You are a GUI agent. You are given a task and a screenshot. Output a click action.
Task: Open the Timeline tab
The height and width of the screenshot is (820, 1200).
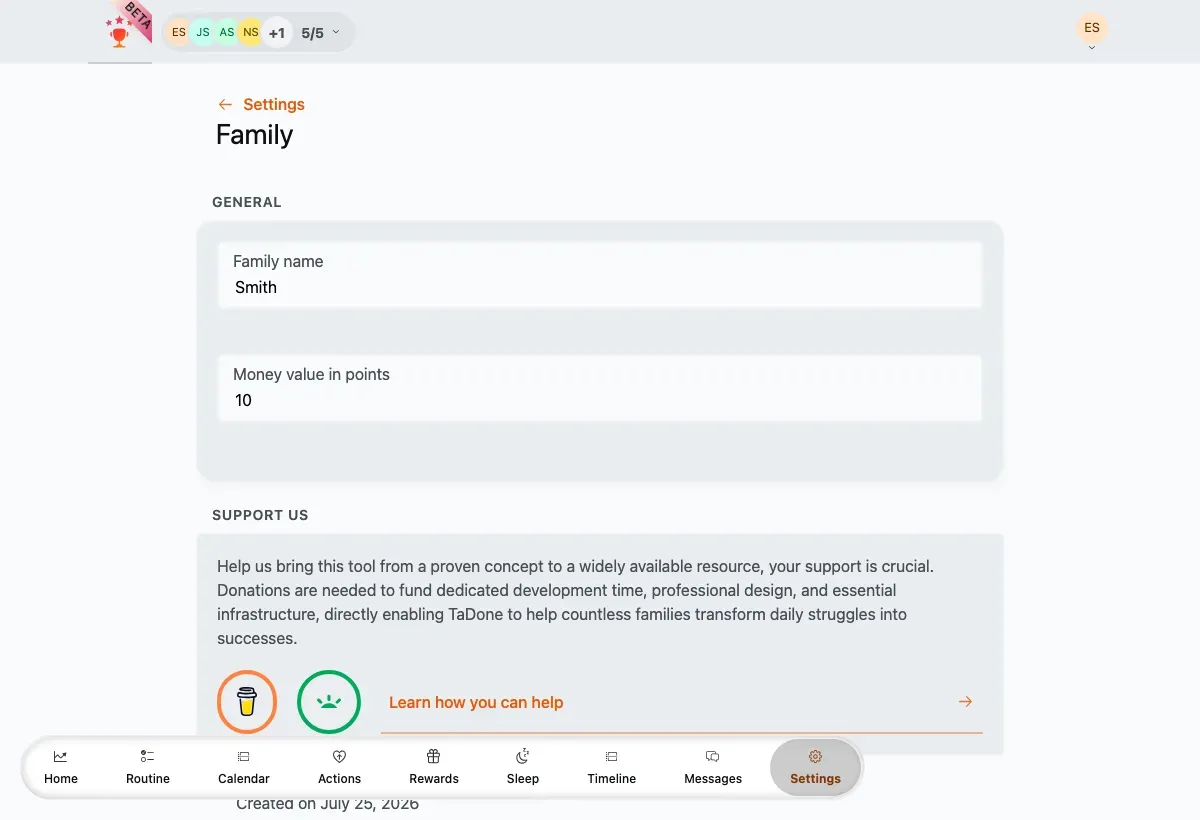[612, 767]
